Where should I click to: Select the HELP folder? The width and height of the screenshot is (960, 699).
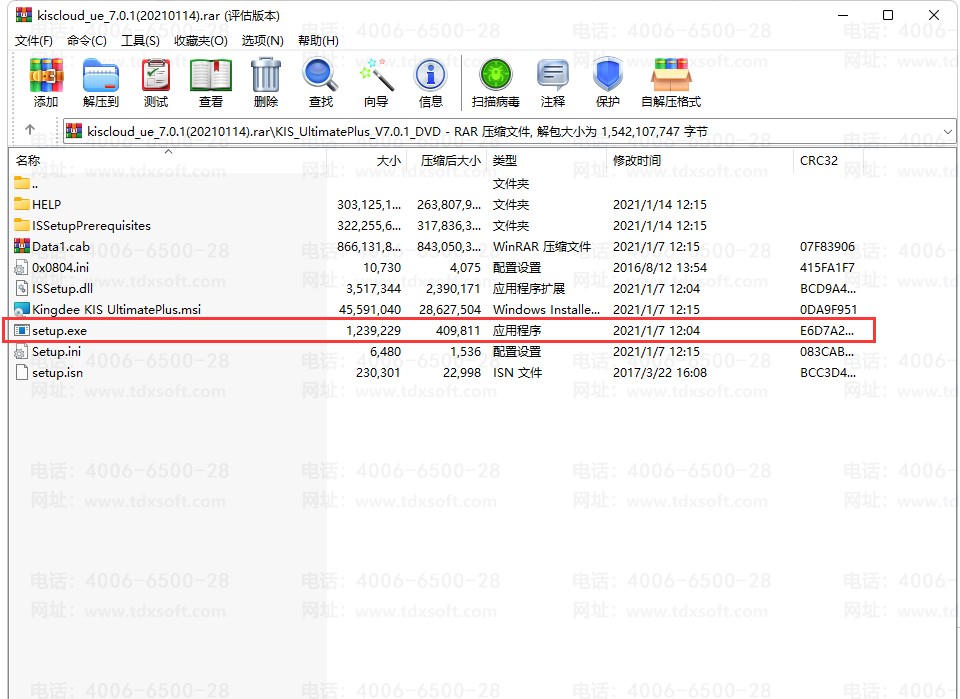click(x=46, y=204)
